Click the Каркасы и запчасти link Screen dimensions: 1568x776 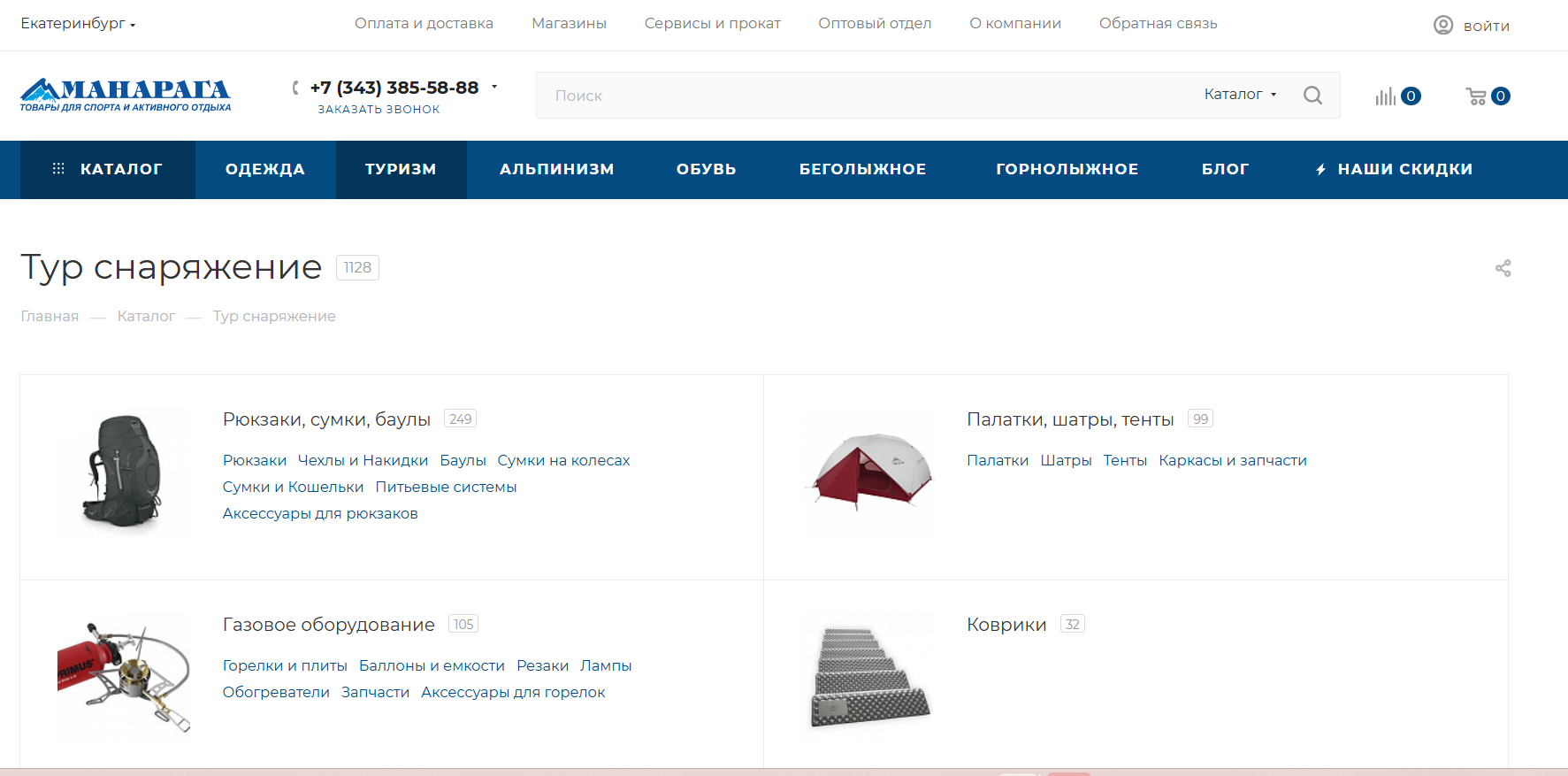(1232, 461)
